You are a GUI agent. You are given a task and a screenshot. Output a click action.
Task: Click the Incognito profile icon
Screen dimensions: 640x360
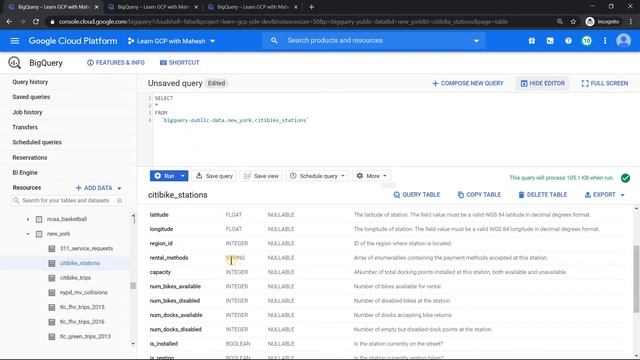(x=590, y=22)
